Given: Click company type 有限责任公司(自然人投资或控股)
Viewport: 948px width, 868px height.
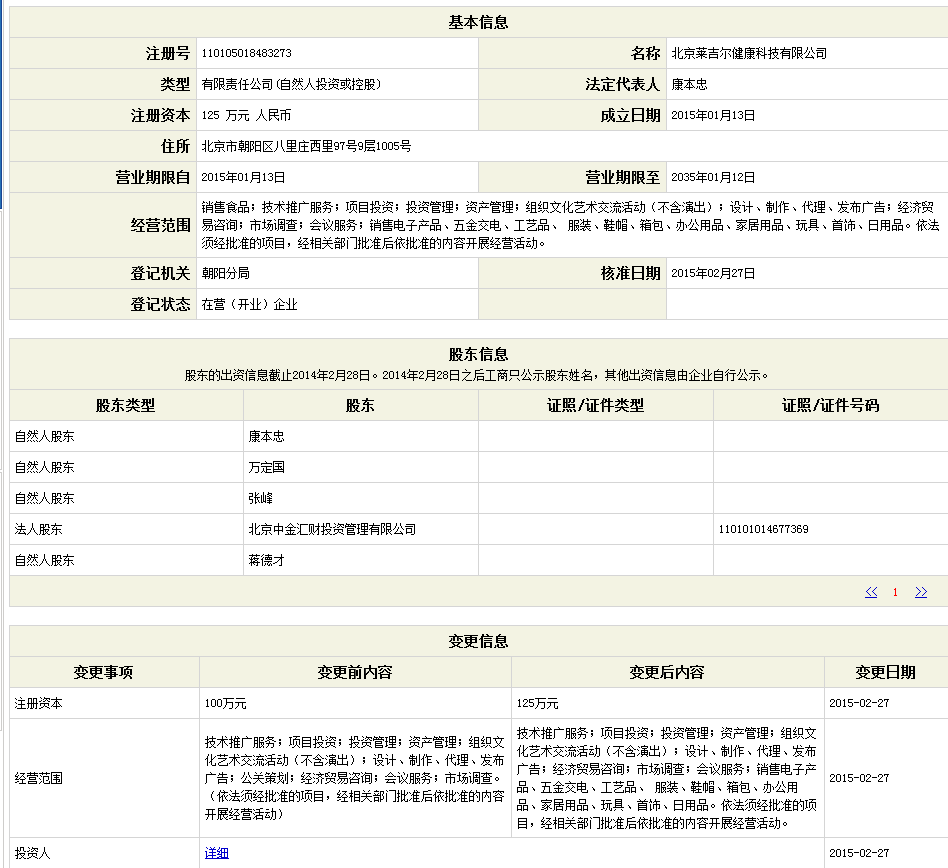Looking at the screenshot, I should click(x=291, y=84).
